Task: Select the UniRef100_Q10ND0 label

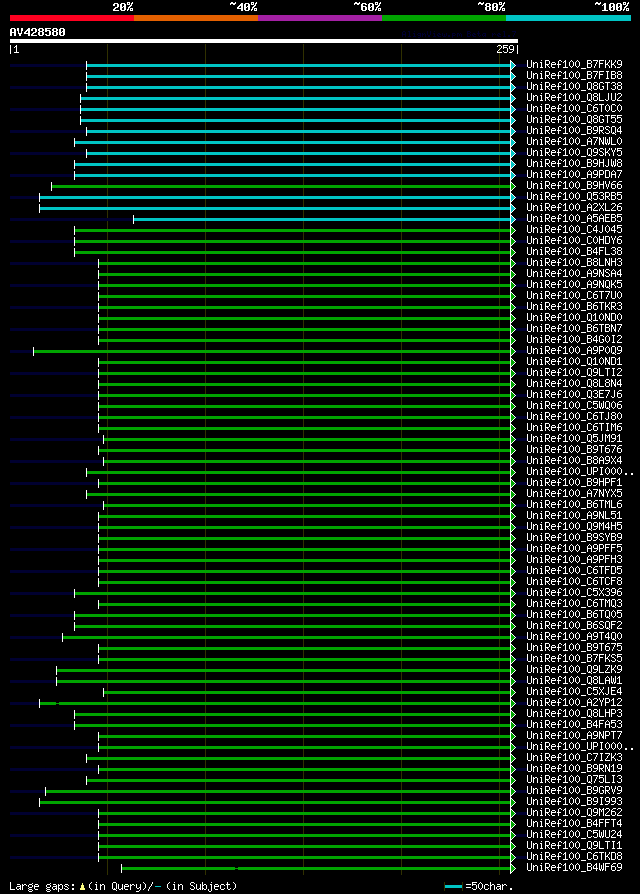Action: (x=574, y=318)
